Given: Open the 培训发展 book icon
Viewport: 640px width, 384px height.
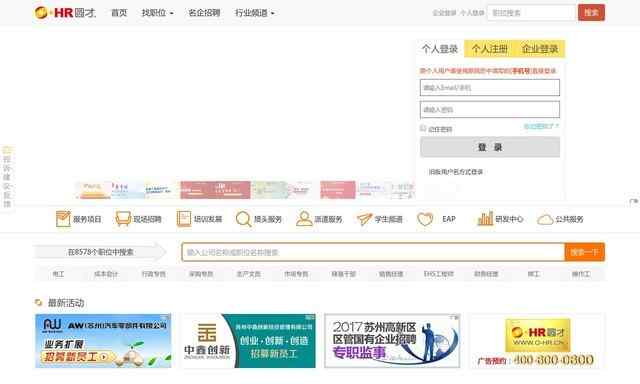Looking at the screenshot, I should 184,219.
